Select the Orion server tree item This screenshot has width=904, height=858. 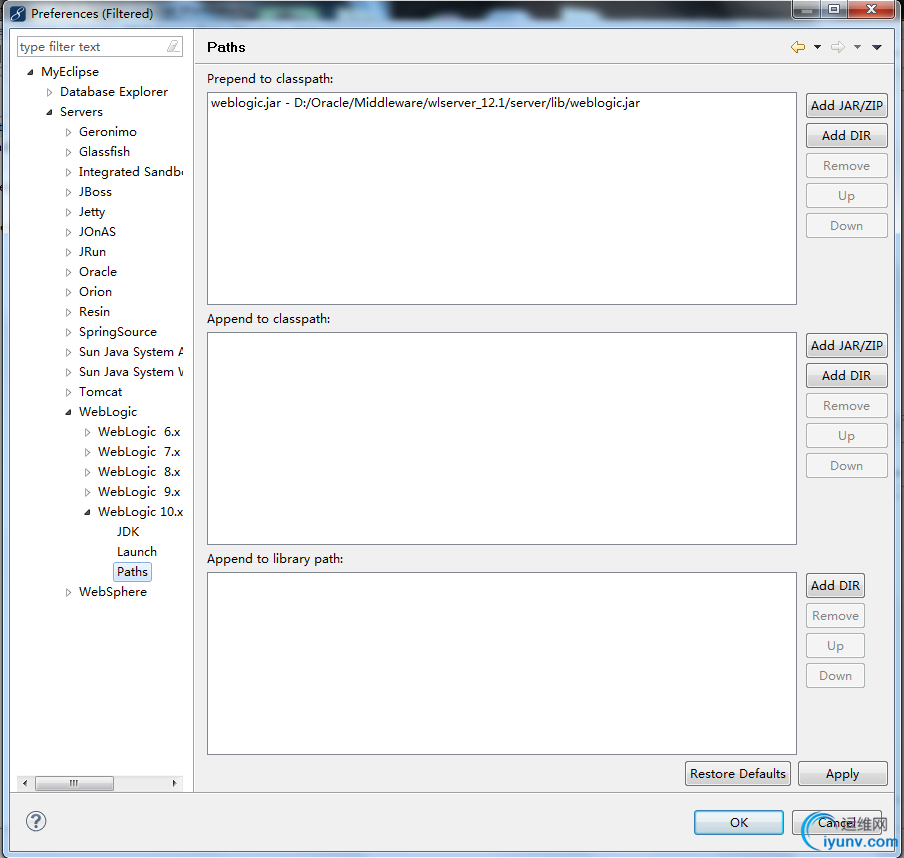pyautogui.click(x=96, y=292)
